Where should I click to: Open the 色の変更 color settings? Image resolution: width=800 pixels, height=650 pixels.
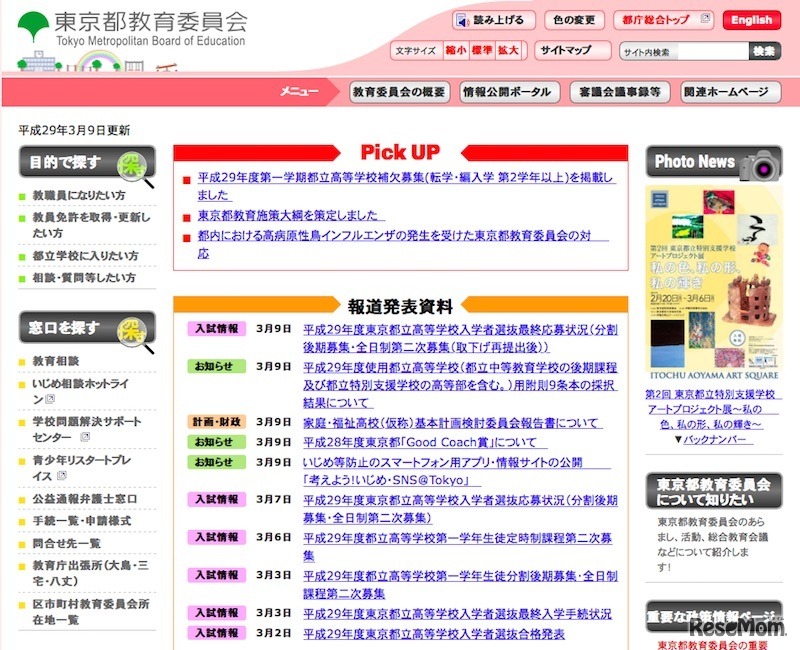[574, 20]
